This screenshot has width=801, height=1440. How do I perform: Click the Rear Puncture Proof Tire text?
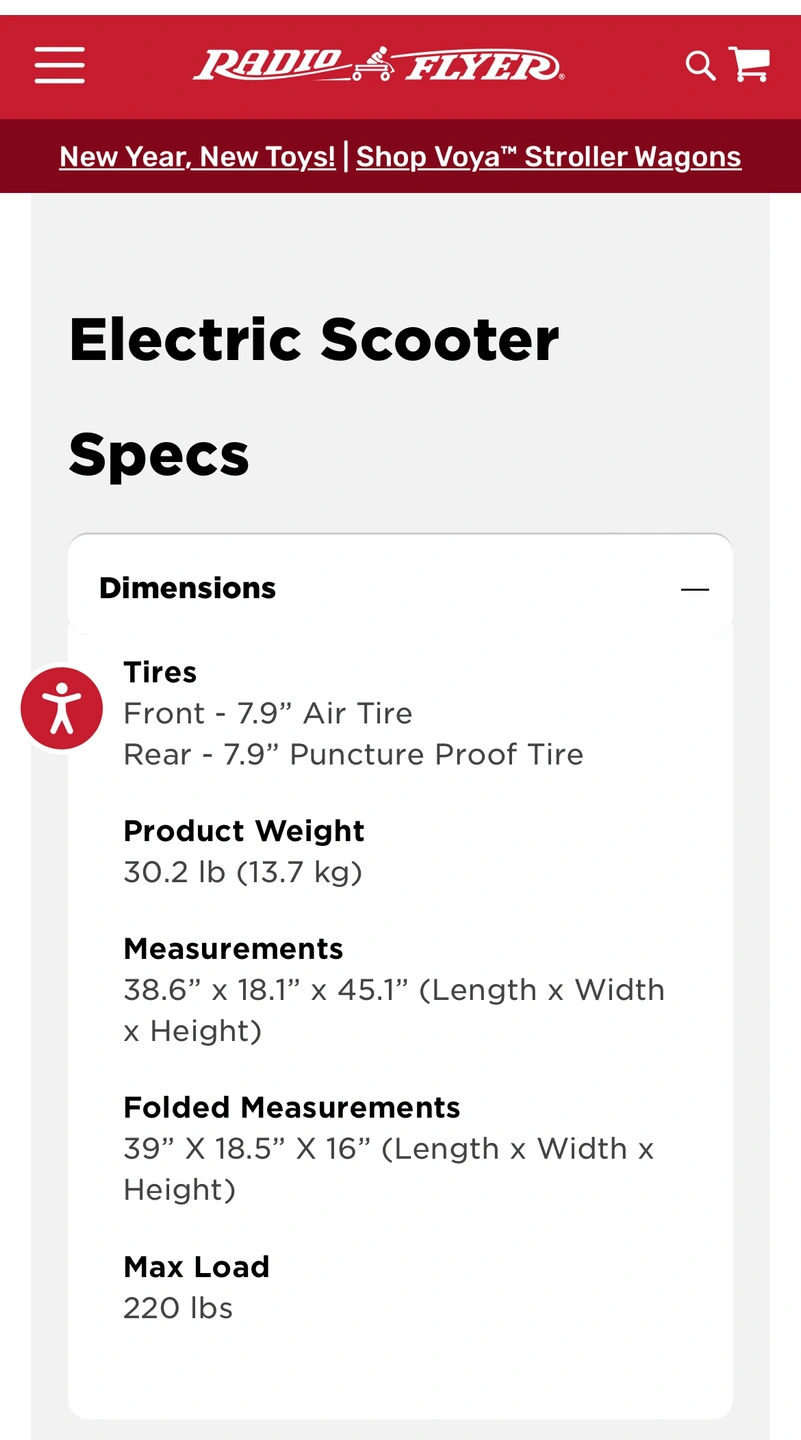click(x=353, y=754)
